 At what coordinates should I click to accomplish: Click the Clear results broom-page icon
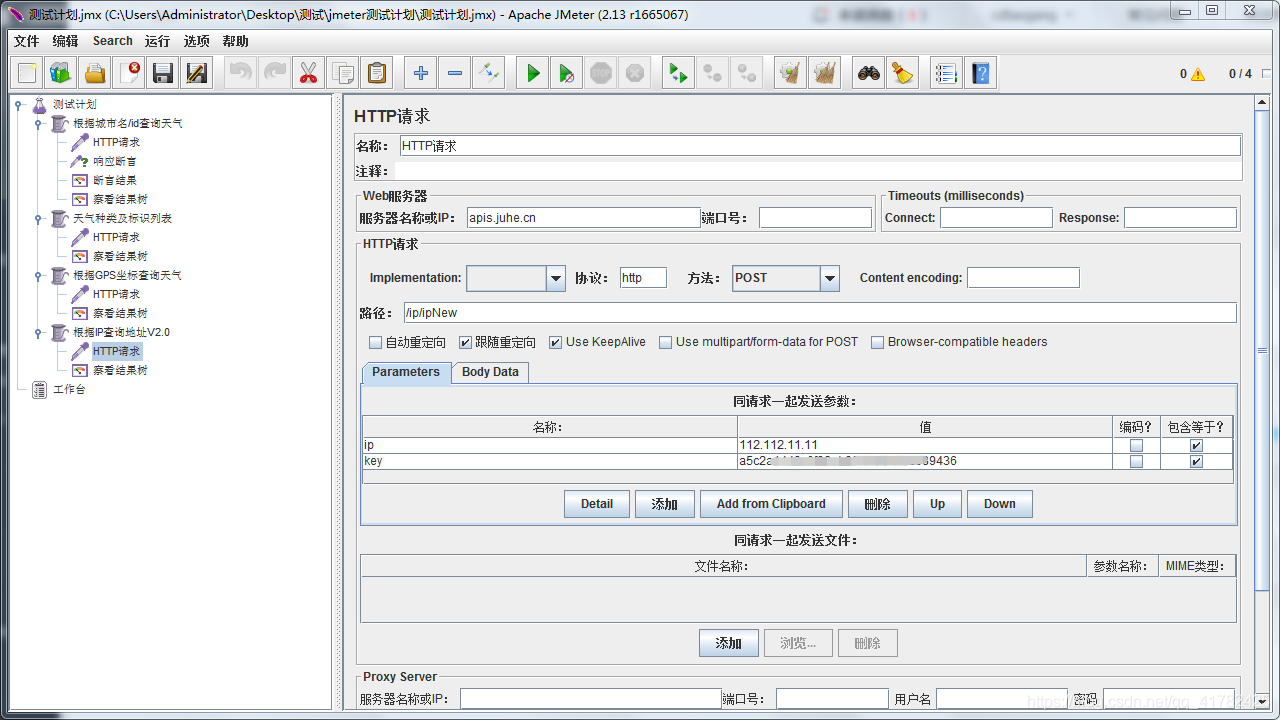click(x=791, y=73)
